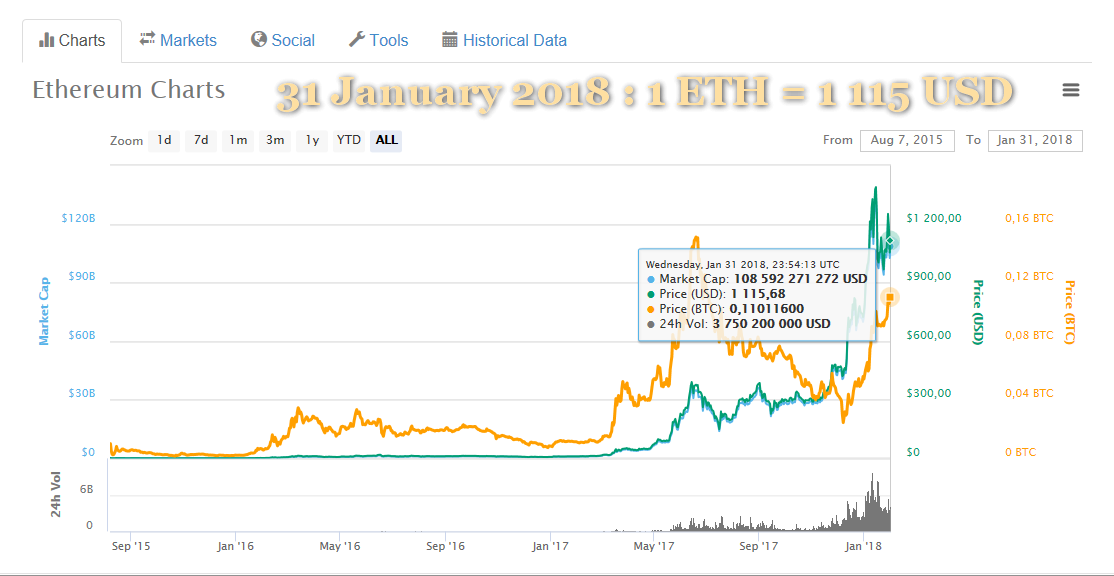Click the $900,00 axis label
1114x576 pixels.
[930, 276]
